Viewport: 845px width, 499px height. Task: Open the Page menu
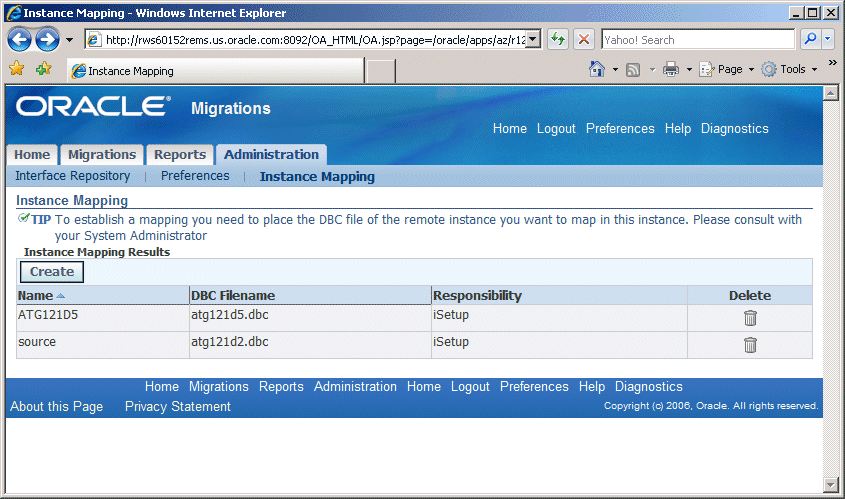(726, 69)
